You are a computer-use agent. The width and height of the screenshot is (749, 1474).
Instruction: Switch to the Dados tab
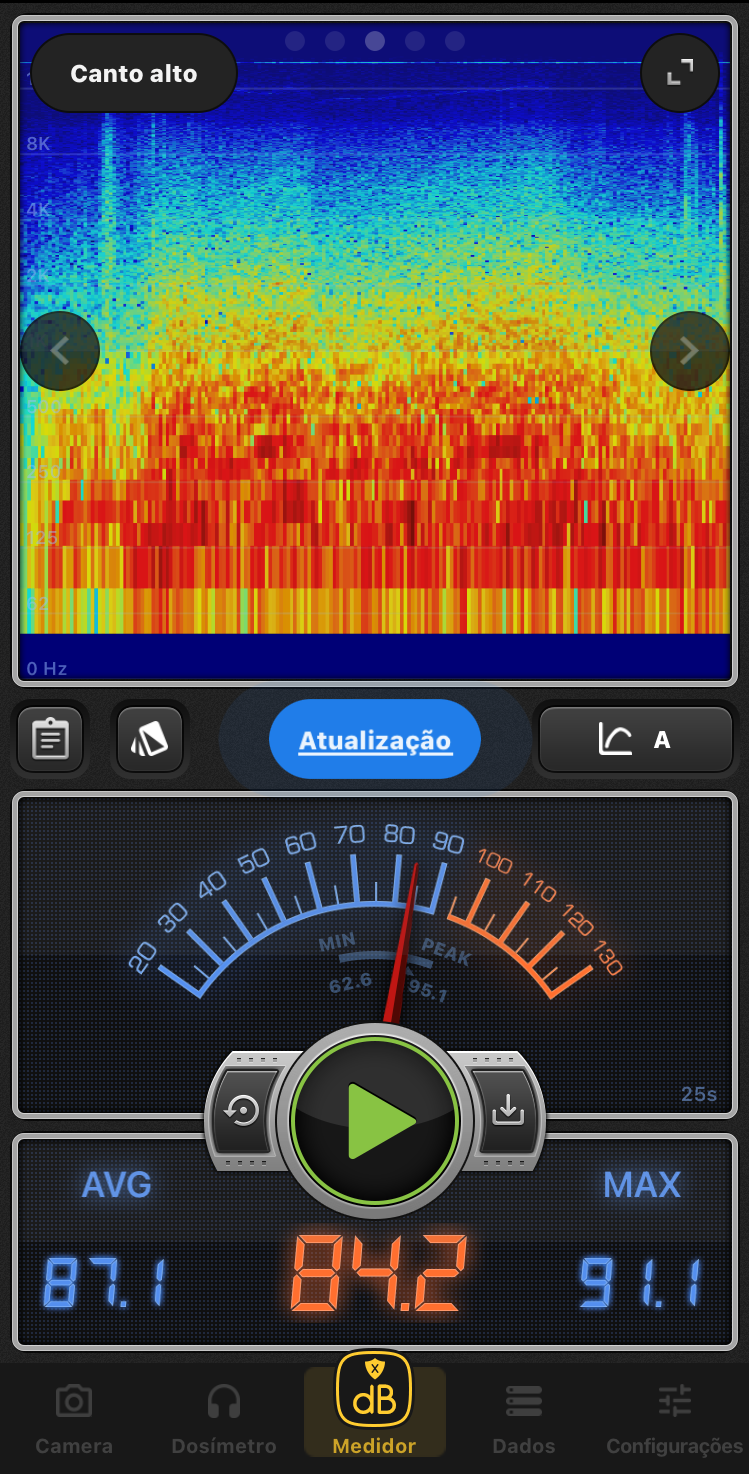tap(524, 1418)
